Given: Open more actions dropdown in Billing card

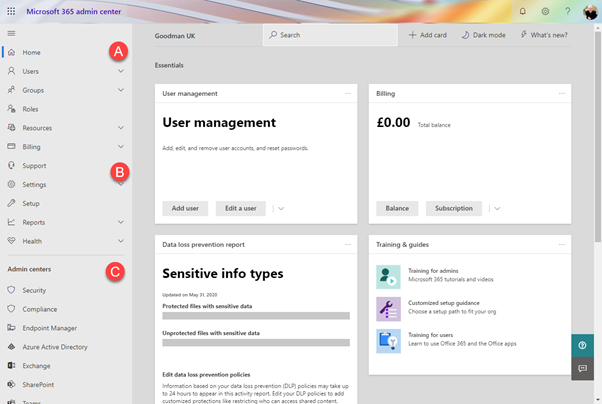Looking at the screenshot, I should click(x=497, y=209).
